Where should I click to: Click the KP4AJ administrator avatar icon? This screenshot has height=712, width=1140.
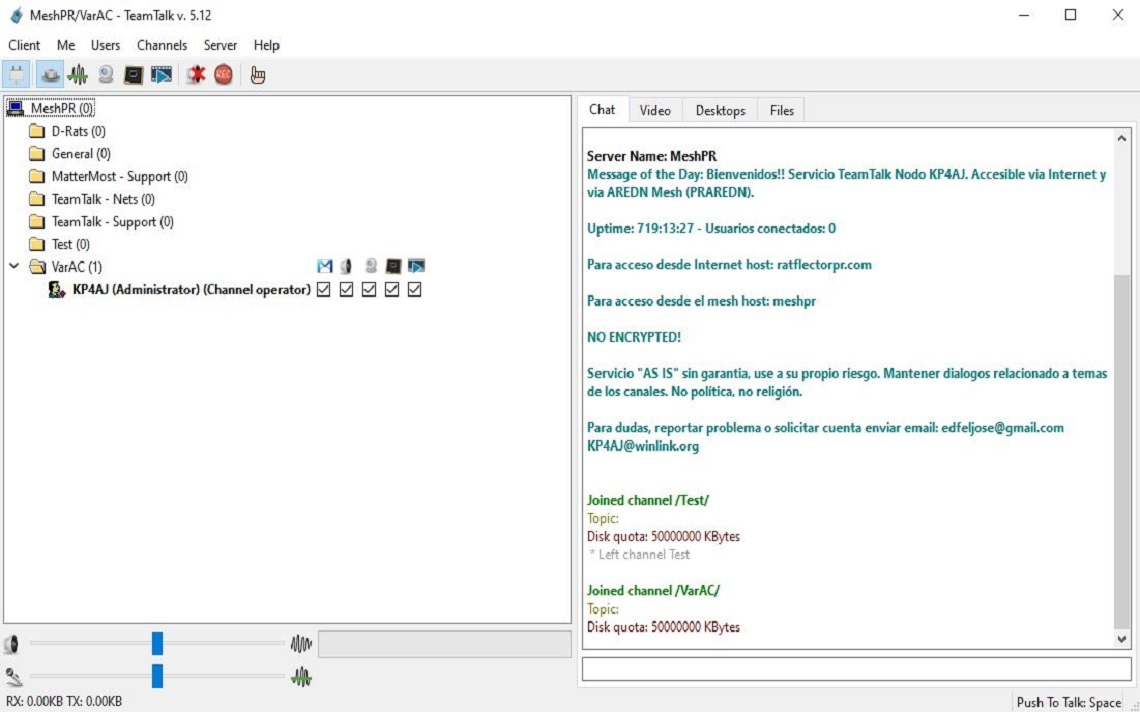pyautogui.click(x=57, y=289)
